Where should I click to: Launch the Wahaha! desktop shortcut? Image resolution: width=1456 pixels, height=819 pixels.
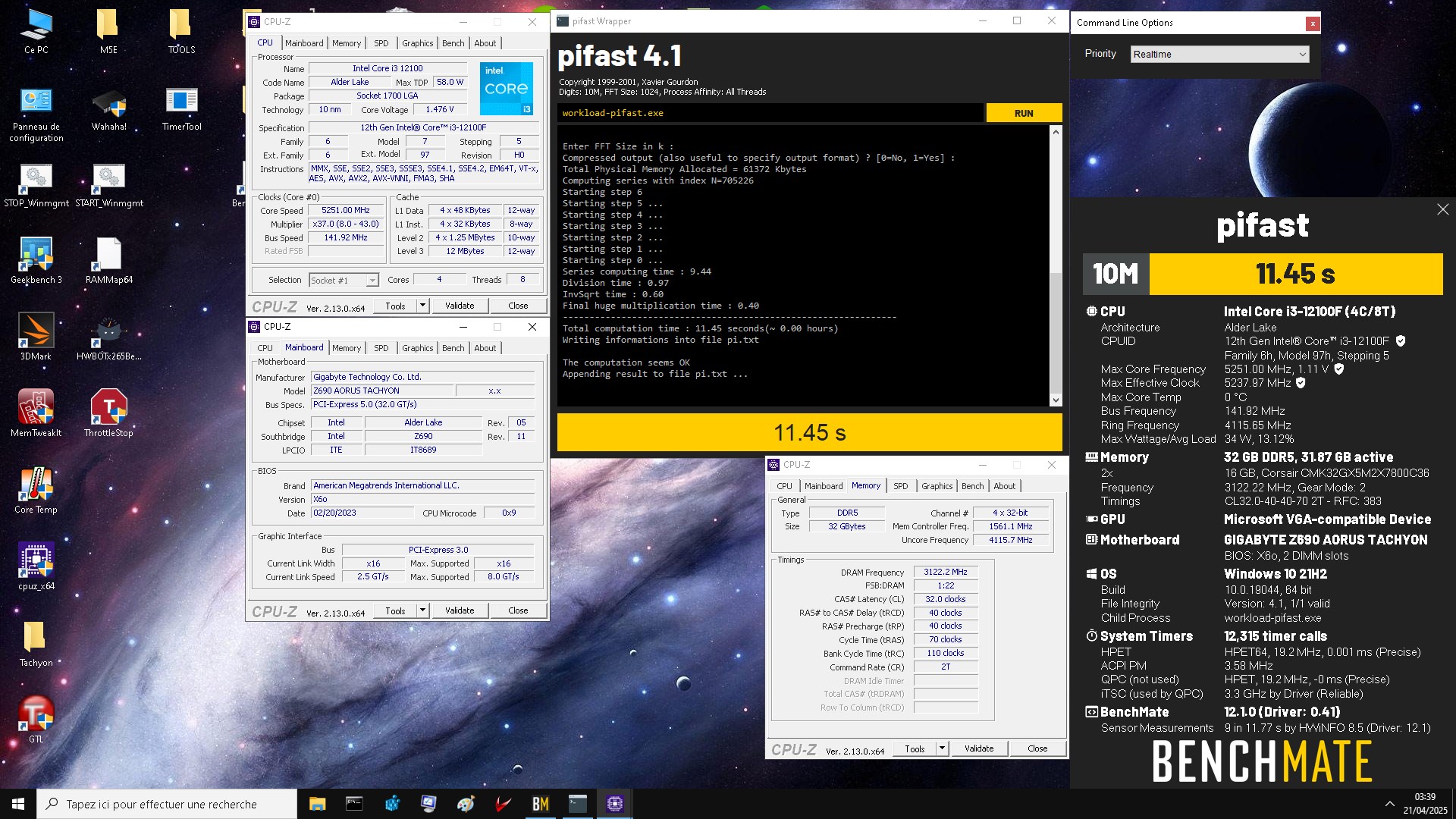[108, 109]
